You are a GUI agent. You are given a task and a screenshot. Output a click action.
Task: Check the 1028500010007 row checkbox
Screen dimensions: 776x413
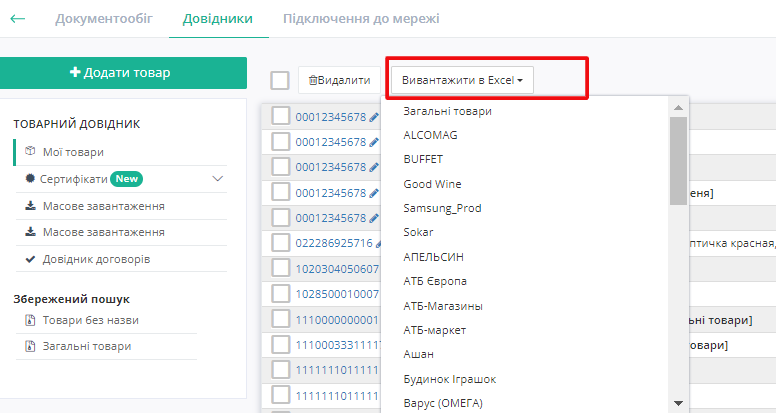tap(281, 294)
